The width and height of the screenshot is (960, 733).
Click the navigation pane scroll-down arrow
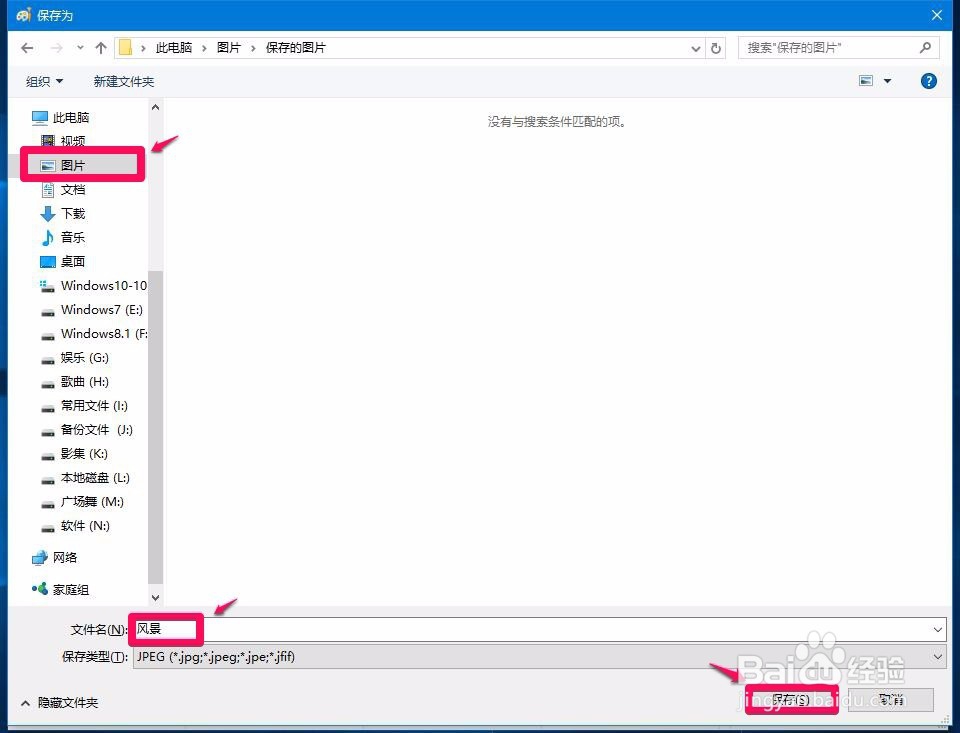pyautogui.click(x=156, y=598)
